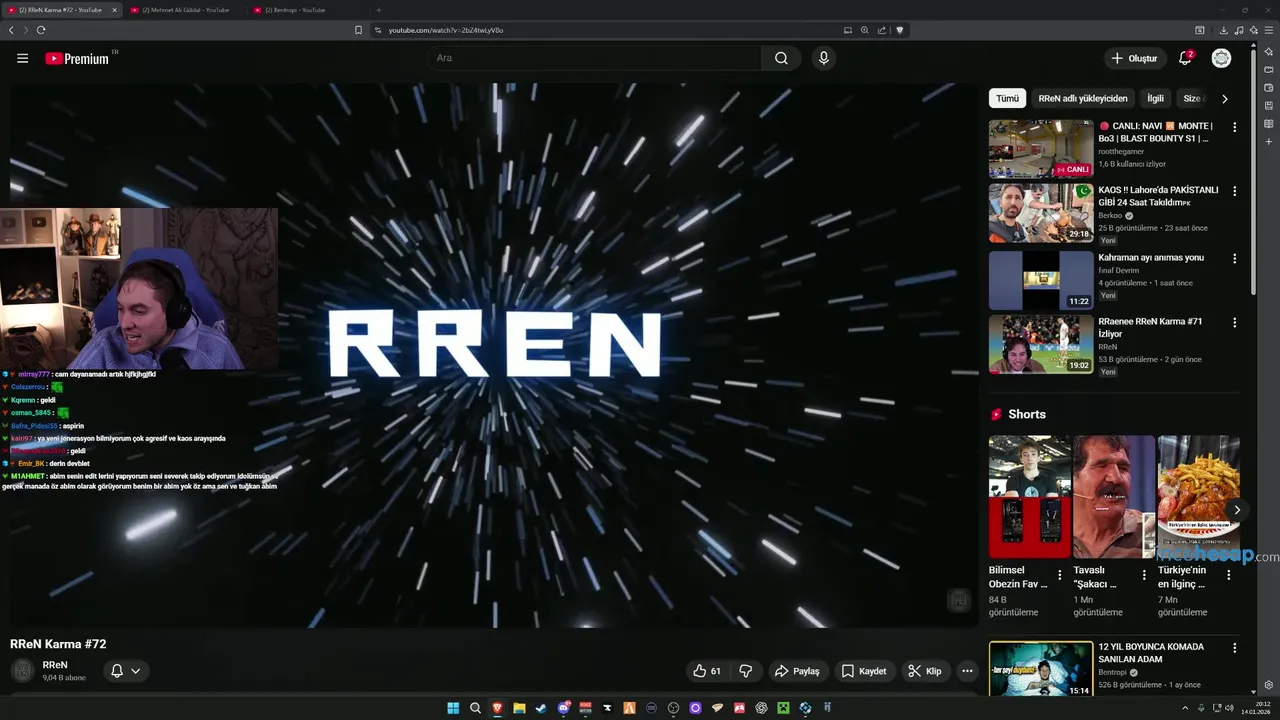
Task: Select the partially visible Size chip
Action: (x=1192, y=98)
